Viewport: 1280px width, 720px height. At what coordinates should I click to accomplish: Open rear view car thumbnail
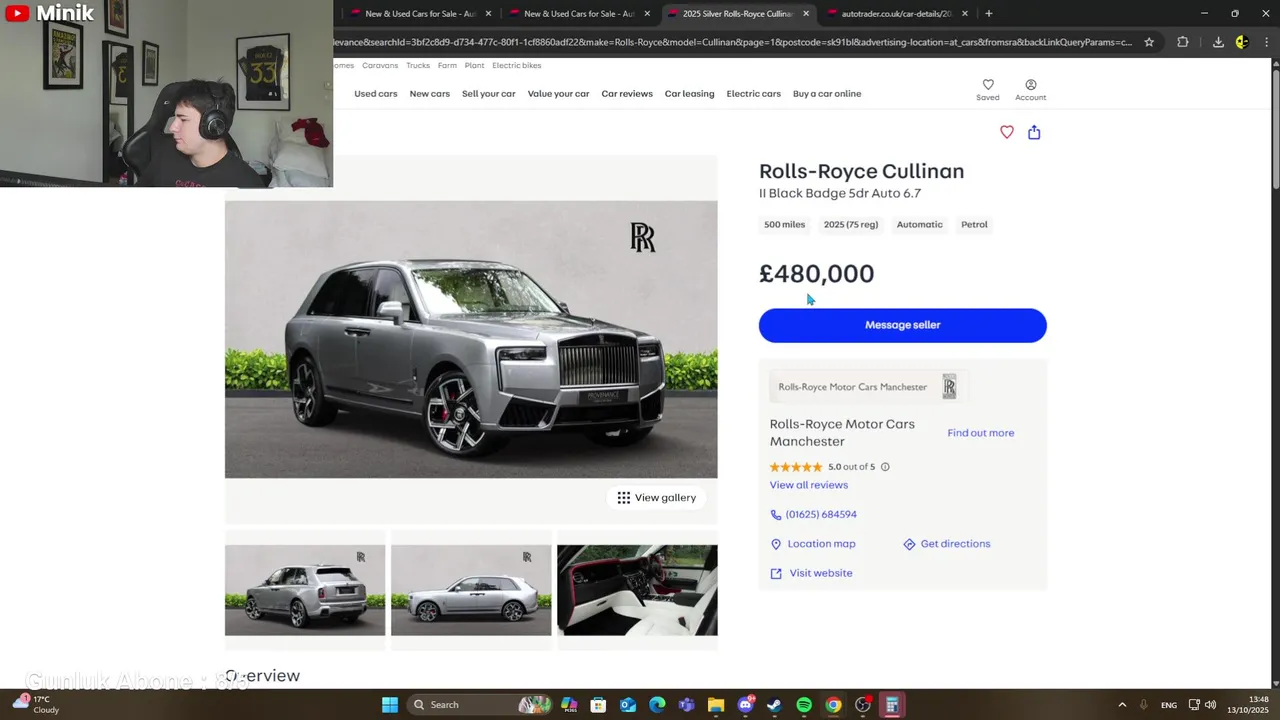coord(305,590)
